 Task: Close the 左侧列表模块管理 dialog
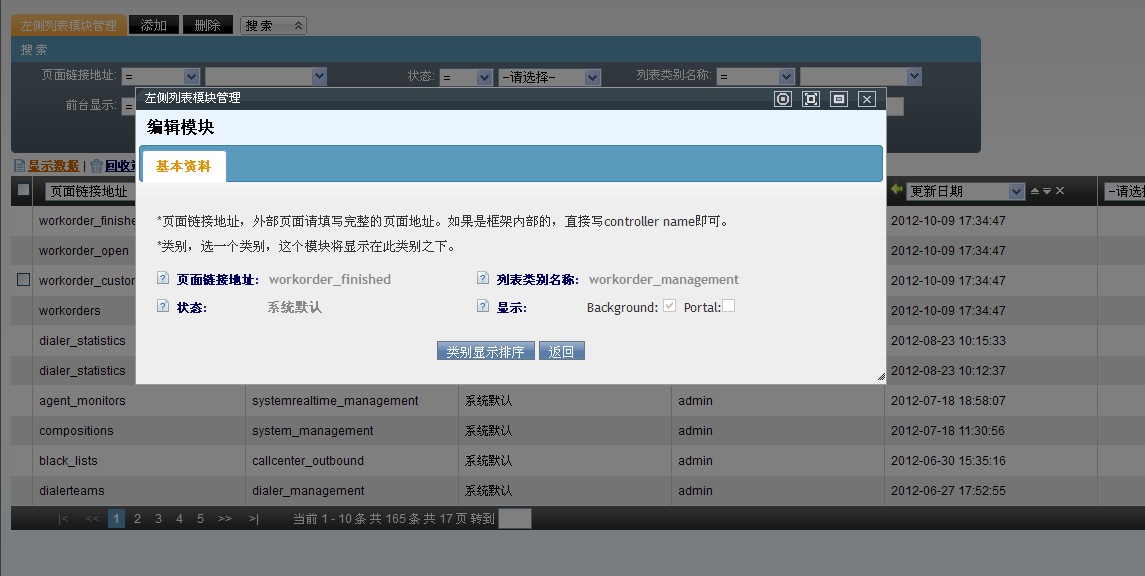point(867,99)
